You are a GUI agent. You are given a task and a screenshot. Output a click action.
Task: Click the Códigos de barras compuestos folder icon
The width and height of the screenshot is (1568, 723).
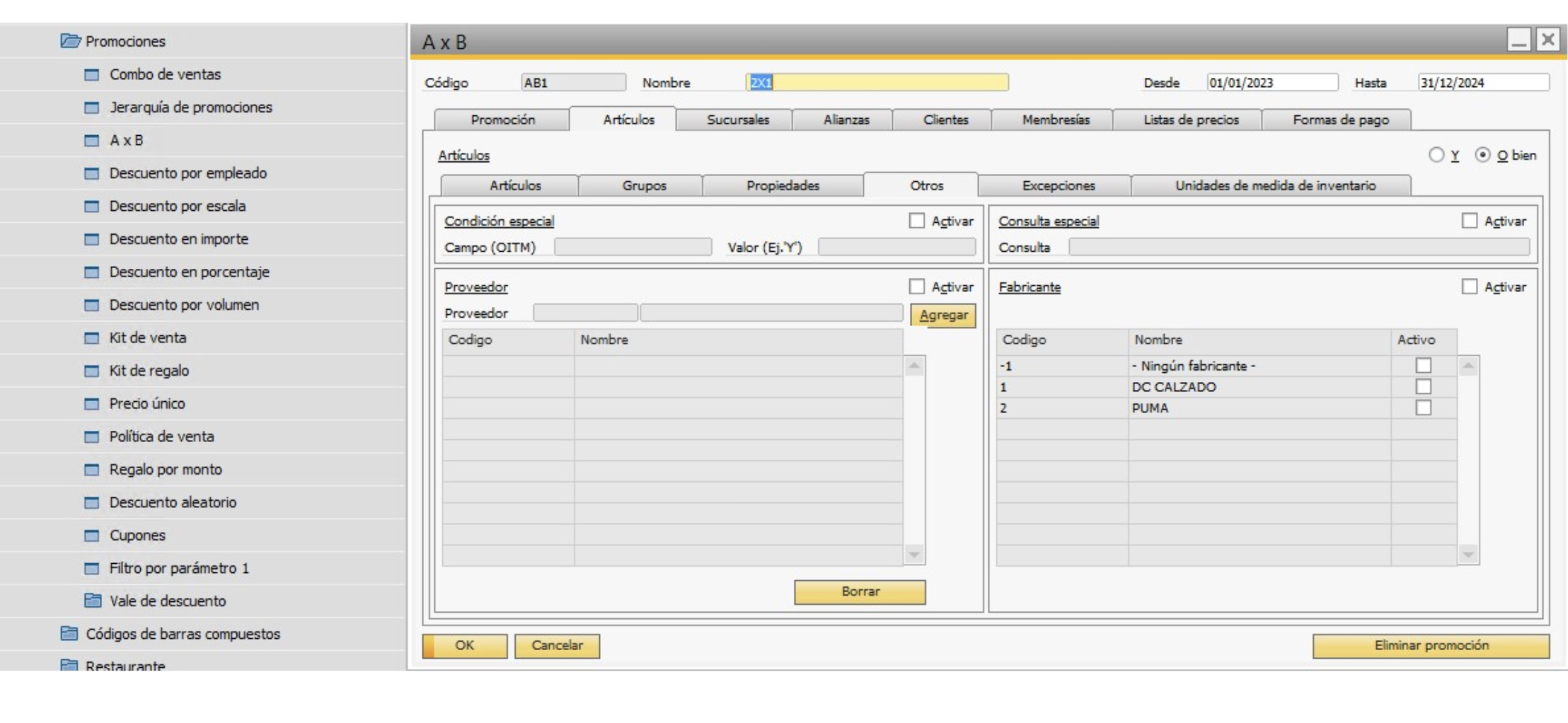[69, 633]
